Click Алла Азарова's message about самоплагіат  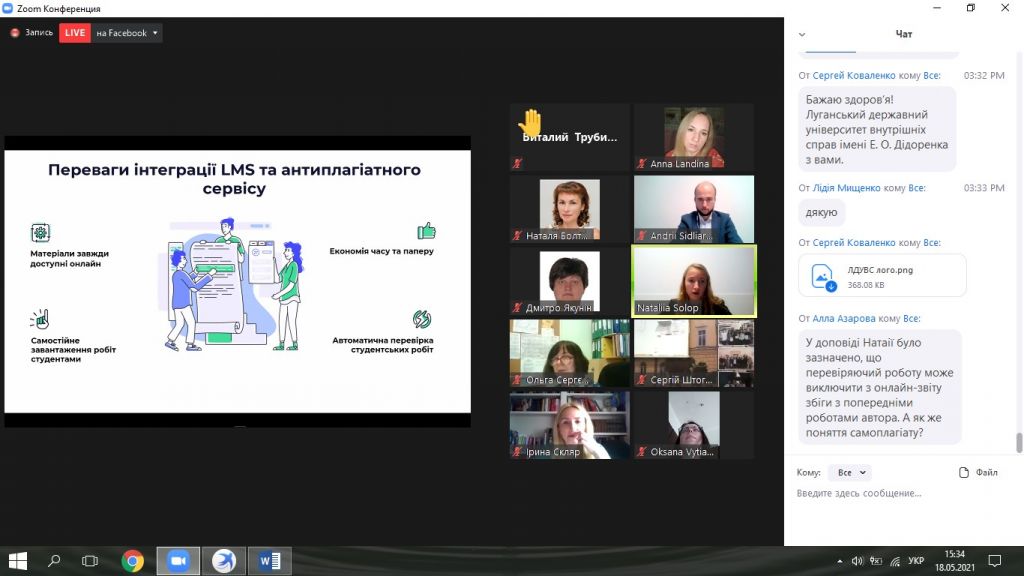880,387
